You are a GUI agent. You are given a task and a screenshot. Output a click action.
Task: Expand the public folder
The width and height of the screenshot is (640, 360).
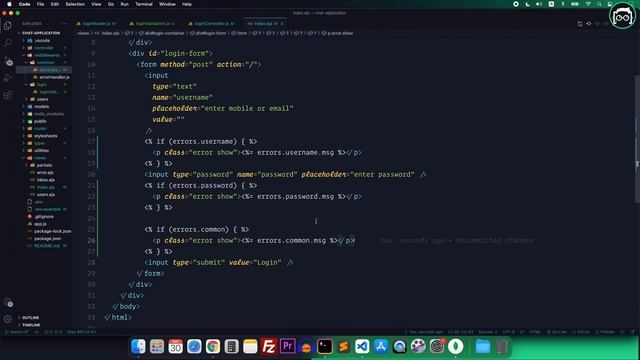[x=40, y=121]
